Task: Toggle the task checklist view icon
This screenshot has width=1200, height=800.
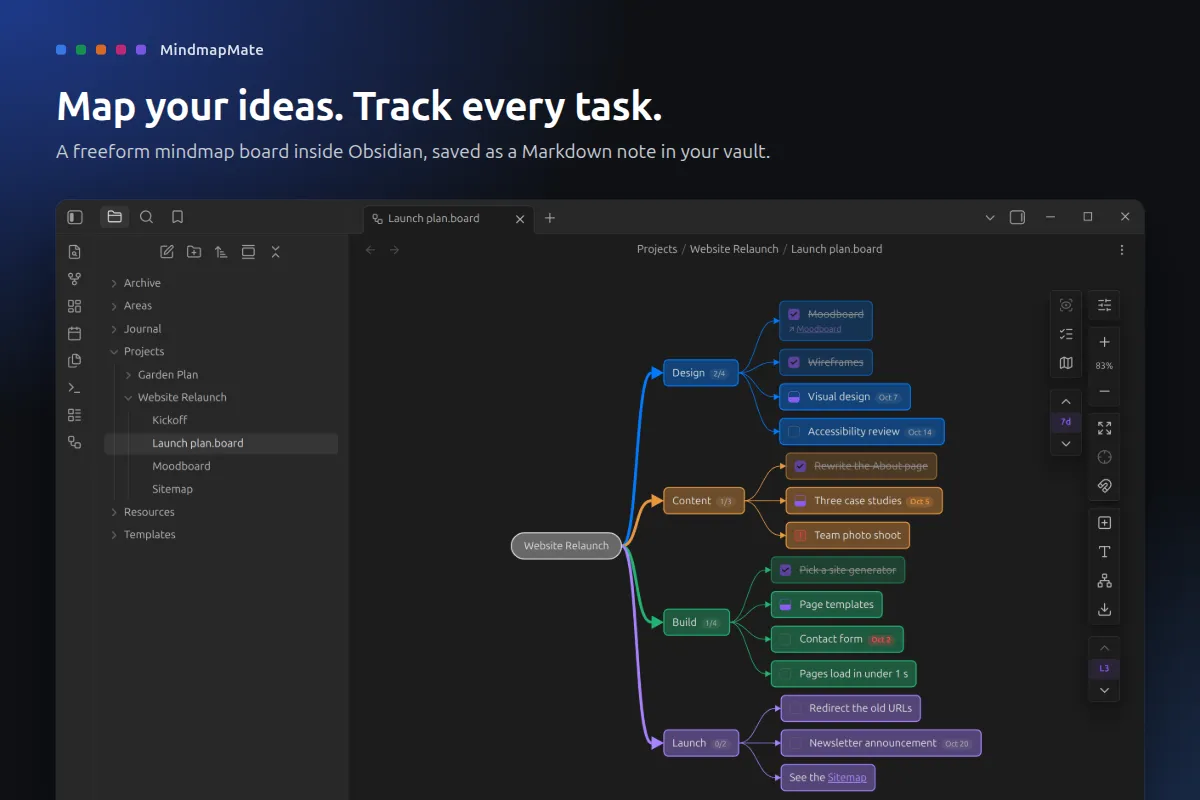Action: pyautogui.click(x=1066, y=334)
